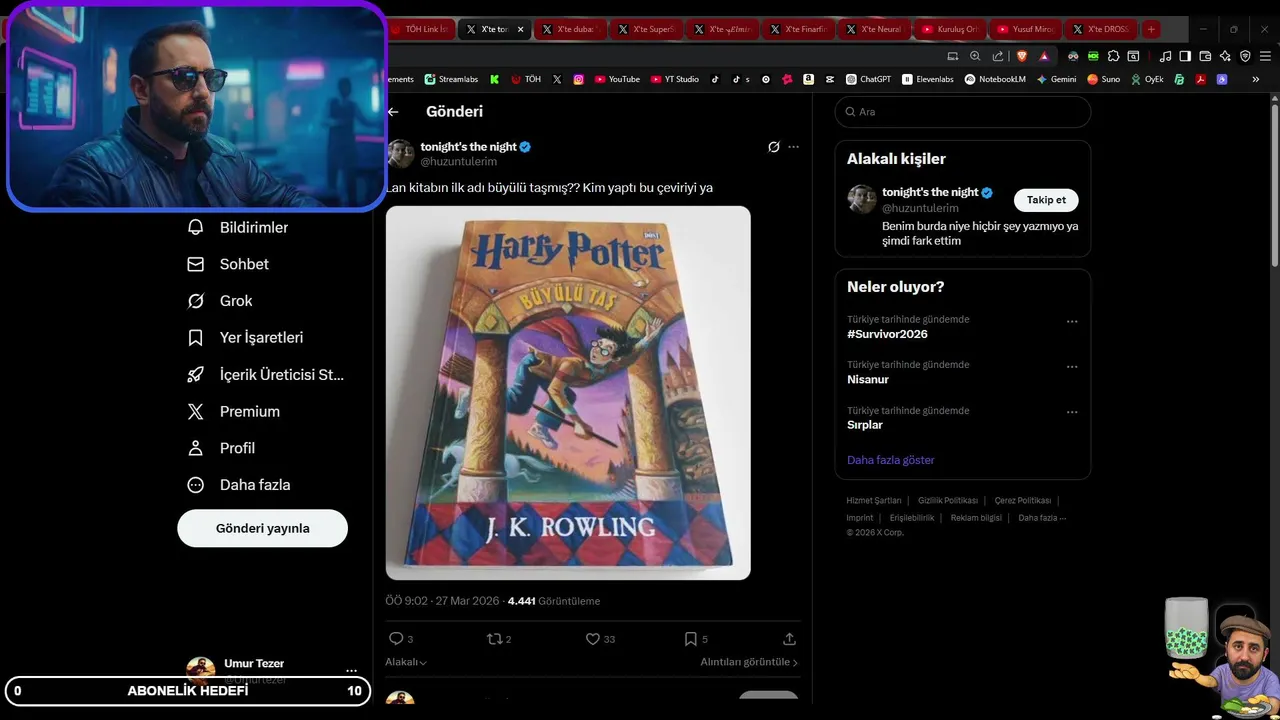1280x720 pixels.
Task: Open Yer İşaretleri bookmarks in sidebar
Action: click(245, 338)
